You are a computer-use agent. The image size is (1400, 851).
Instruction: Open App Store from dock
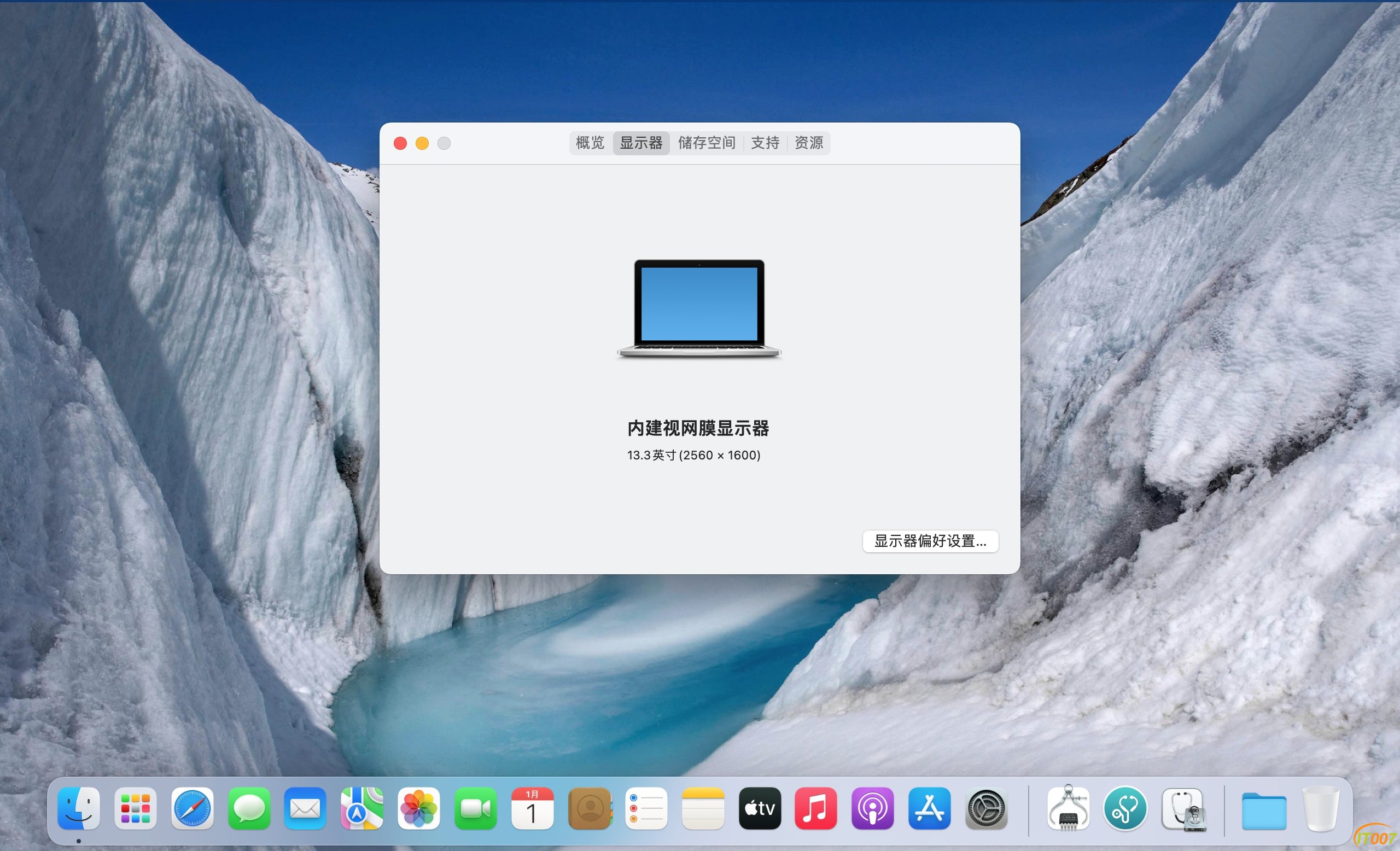point(930,808)
